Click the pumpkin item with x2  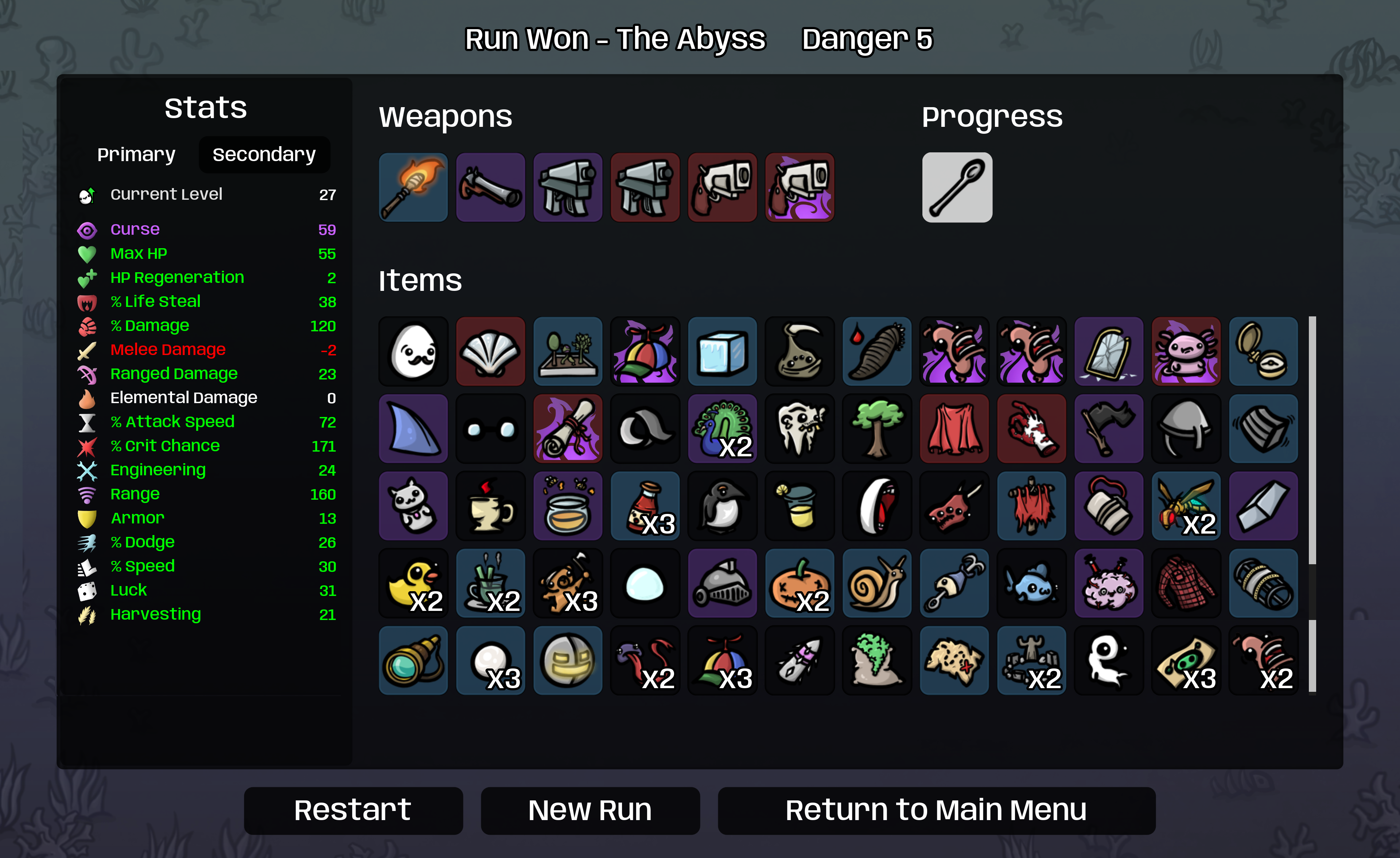[800, 583]
